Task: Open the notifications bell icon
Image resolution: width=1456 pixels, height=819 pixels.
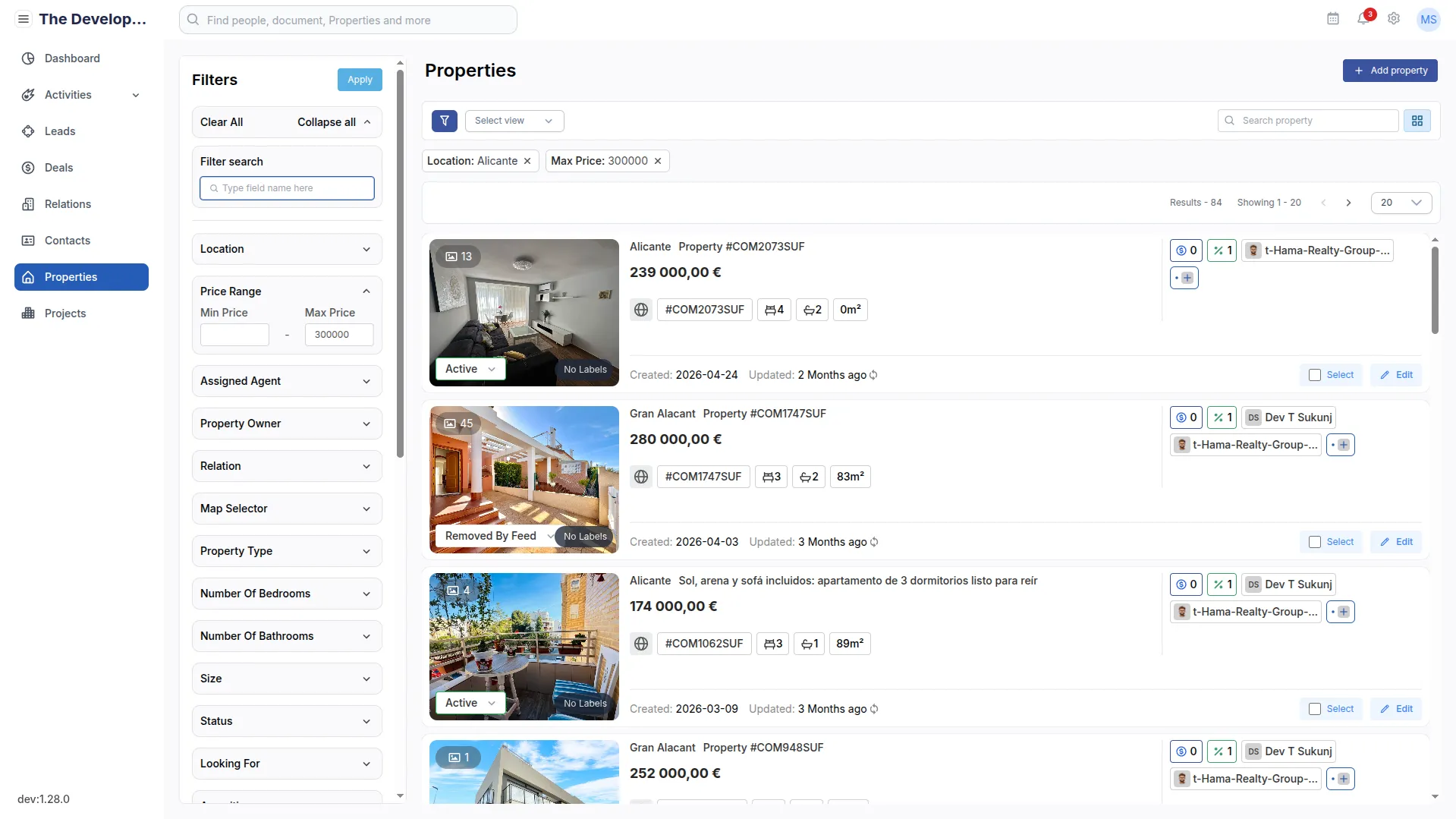Action: tap(1363, 19)
